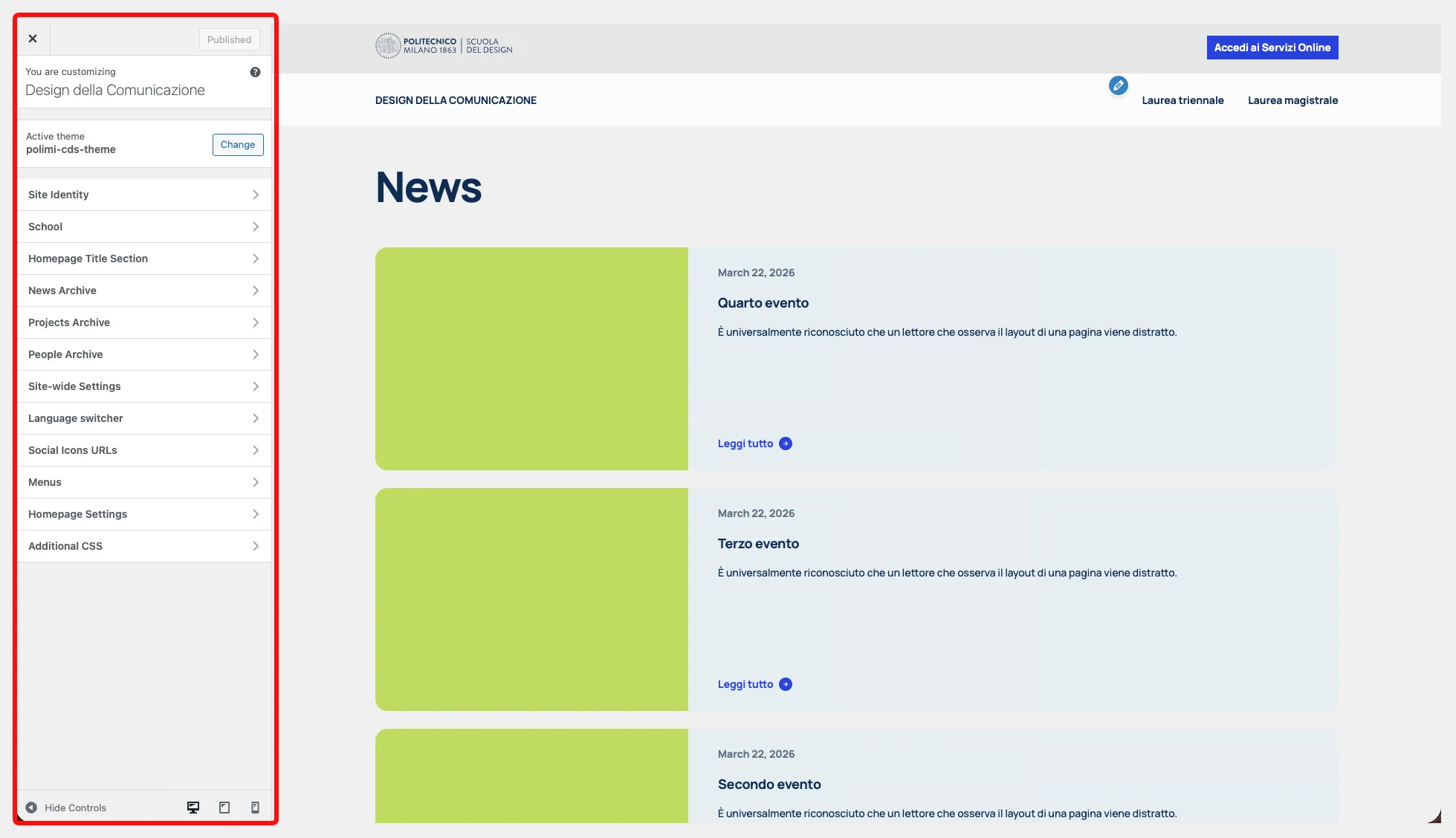Switch to tablet preview mode
The height and width of the screenshot is (838, 1456).
coord(224,808)
